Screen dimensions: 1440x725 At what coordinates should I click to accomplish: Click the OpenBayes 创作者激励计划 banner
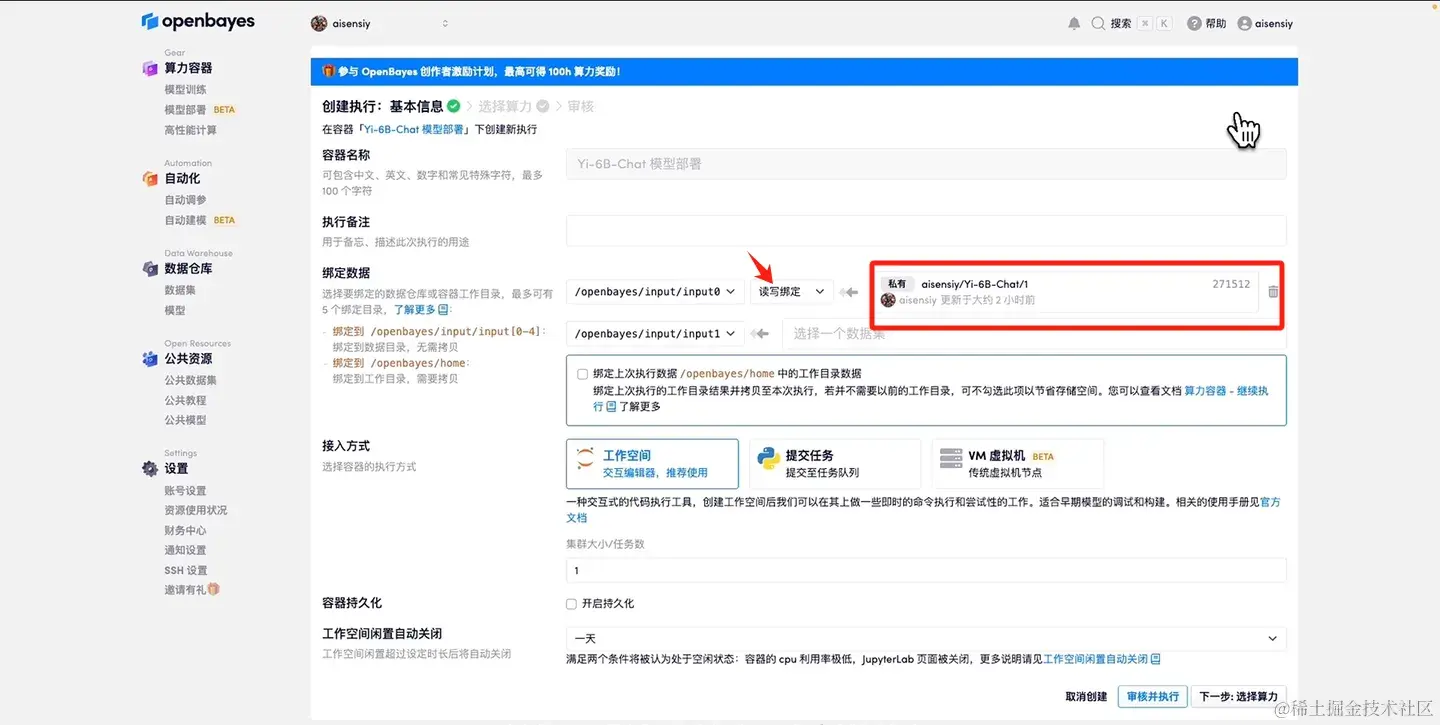[804, 72]
